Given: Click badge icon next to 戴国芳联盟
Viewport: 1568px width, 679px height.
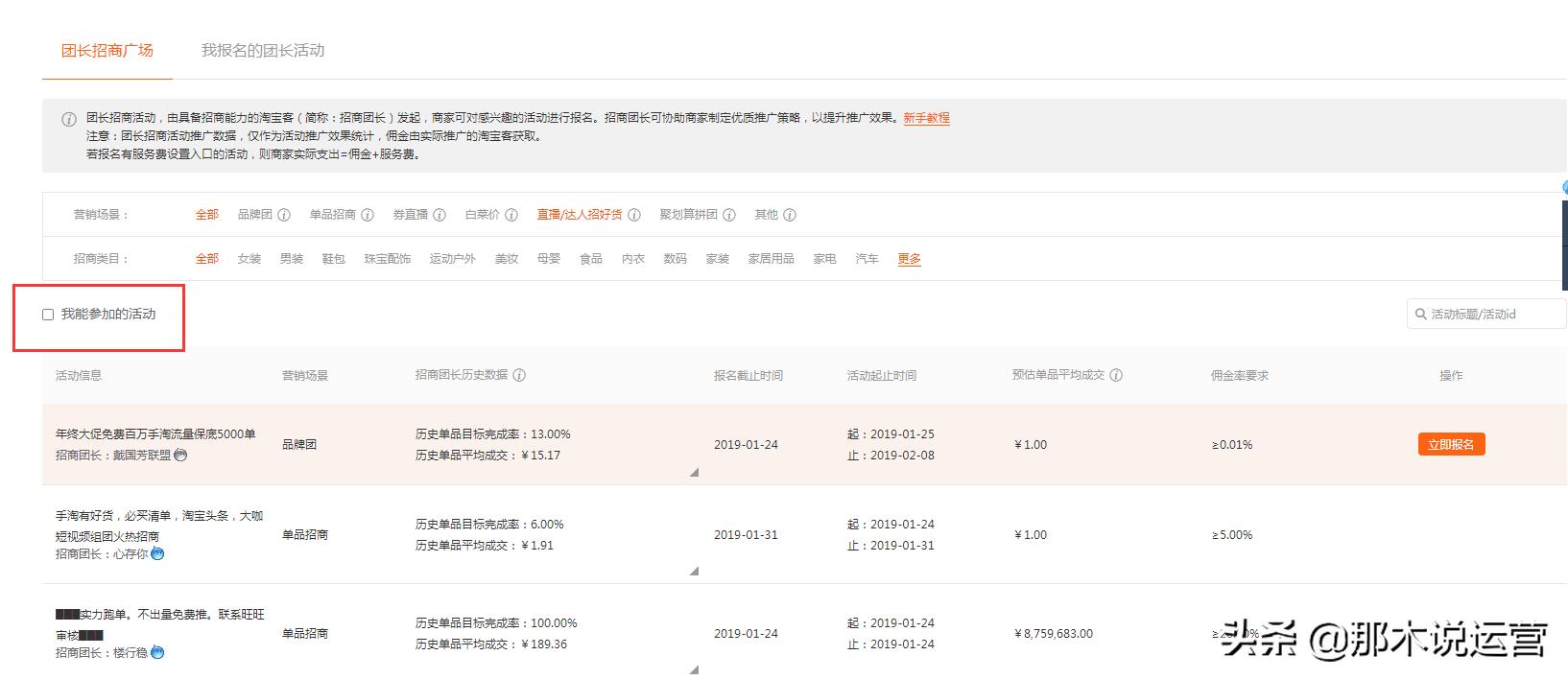Looking at the screenshot, I should click(180, 455).
